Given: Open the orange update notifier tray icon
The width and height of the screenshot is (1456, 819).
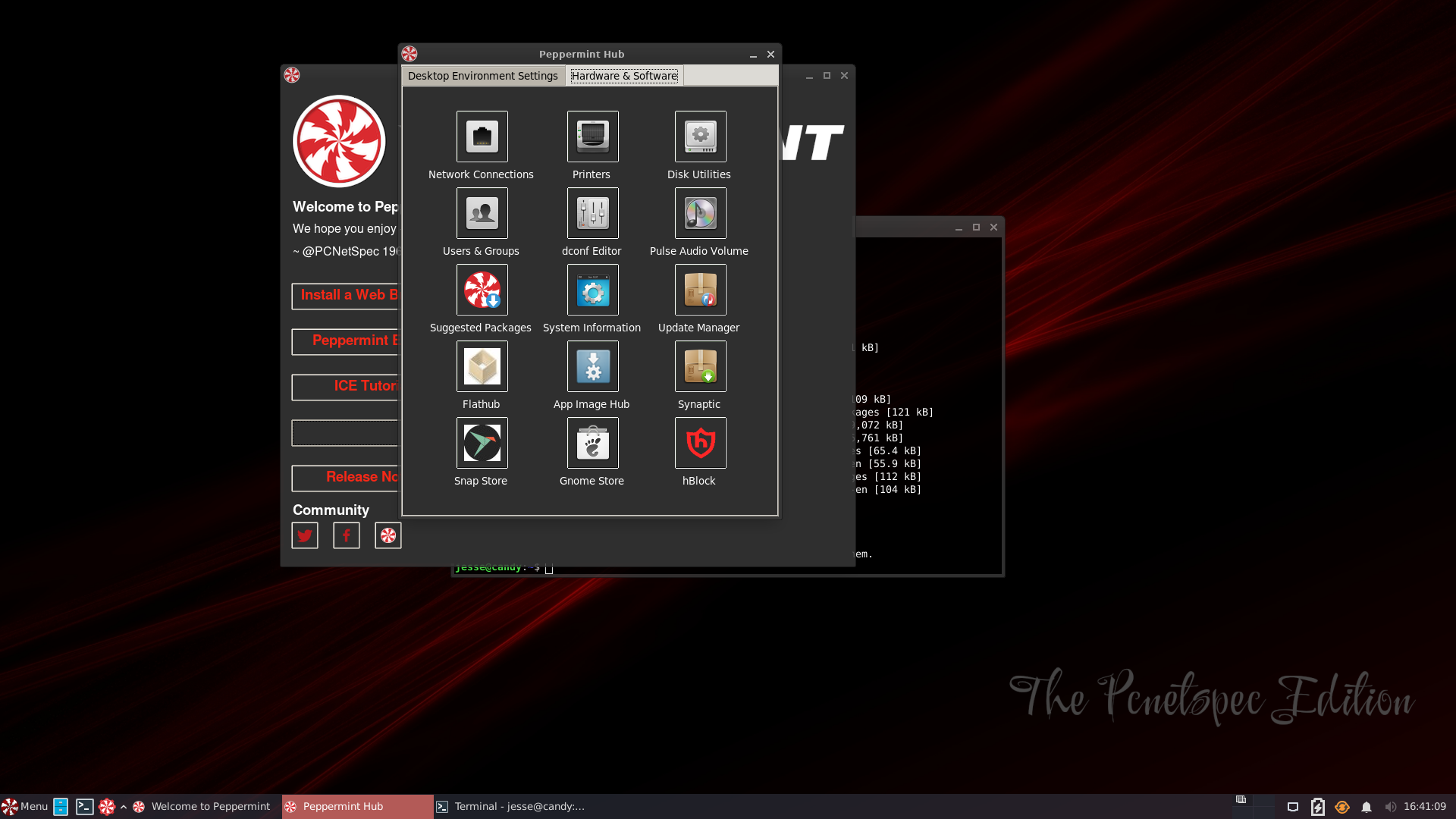Looking at the screenshot, I should pyautogui.click(x=1342, y=807).
